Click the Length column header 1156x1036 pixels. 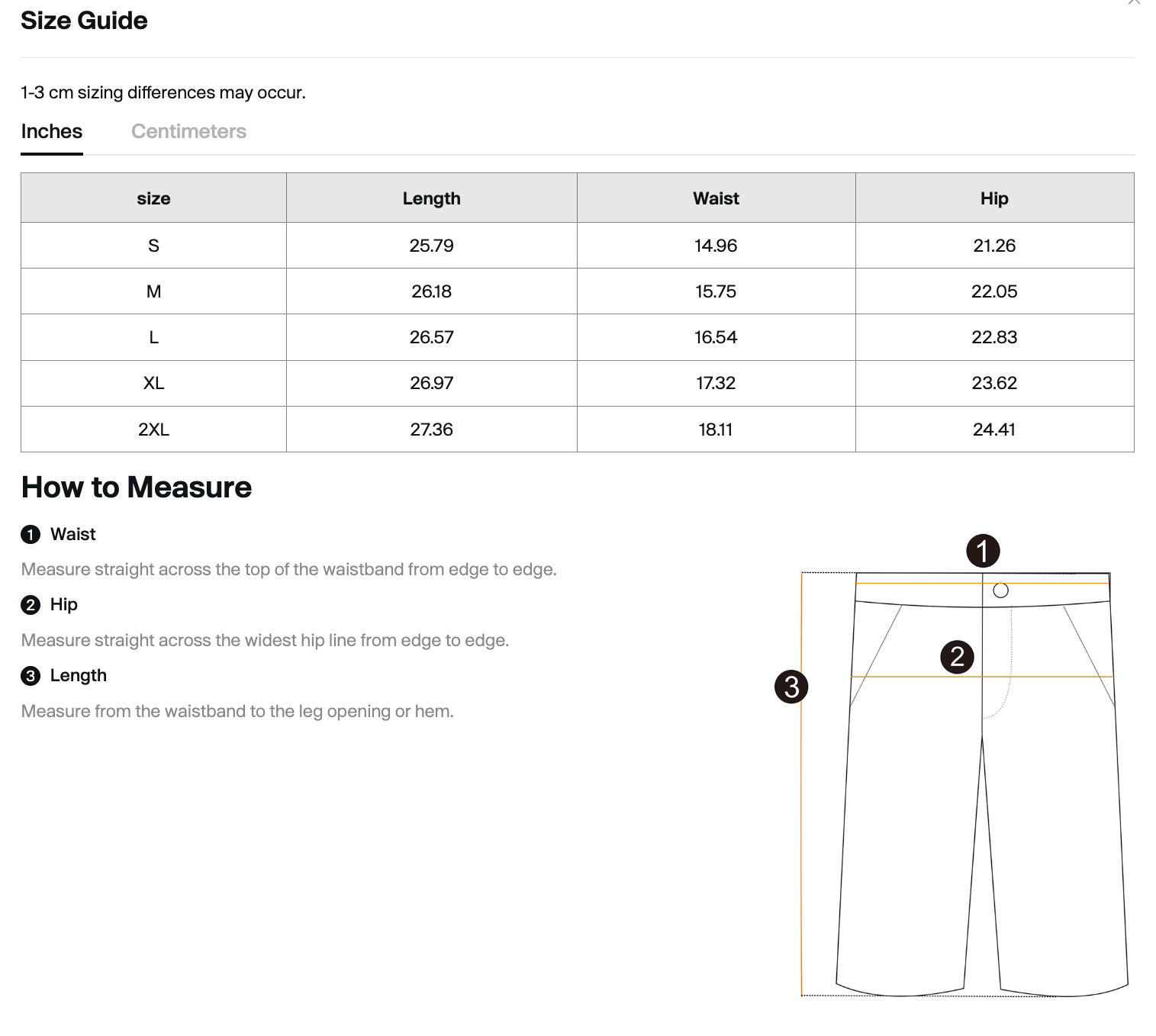point(432,198)
